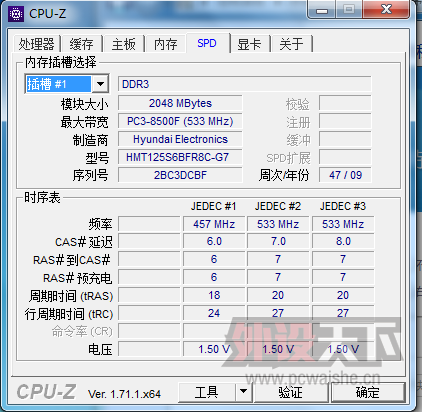
Task: Minimize the CPU-Z window
Action: (x=322, y=10)
